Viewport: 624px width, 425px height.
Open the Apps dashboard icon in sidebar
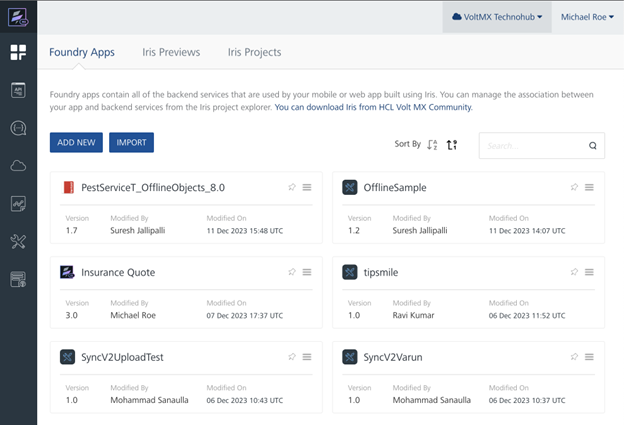[18, 52]
